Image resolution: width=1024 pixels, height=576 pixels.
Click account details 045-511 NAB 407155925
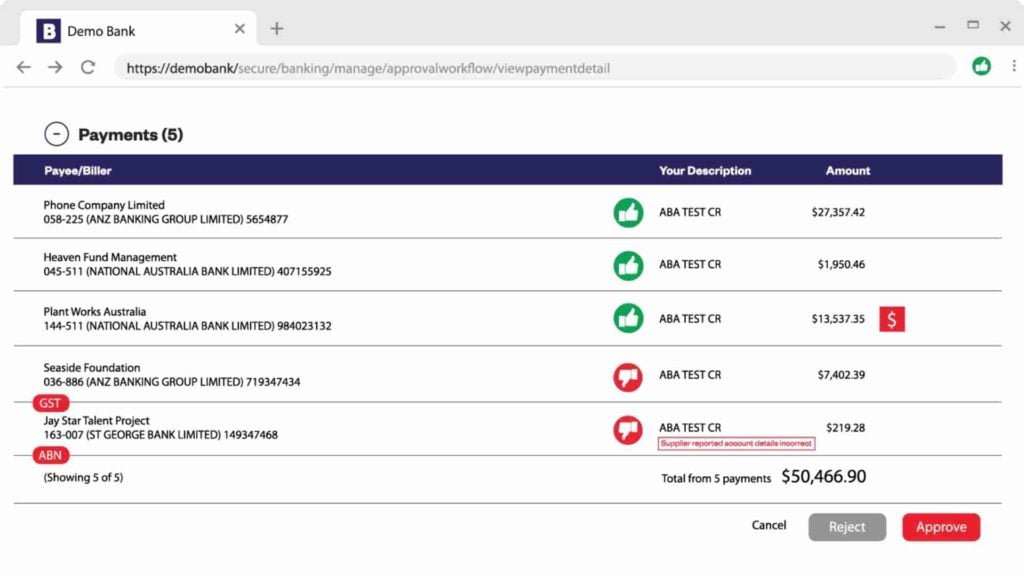(187, 272)
